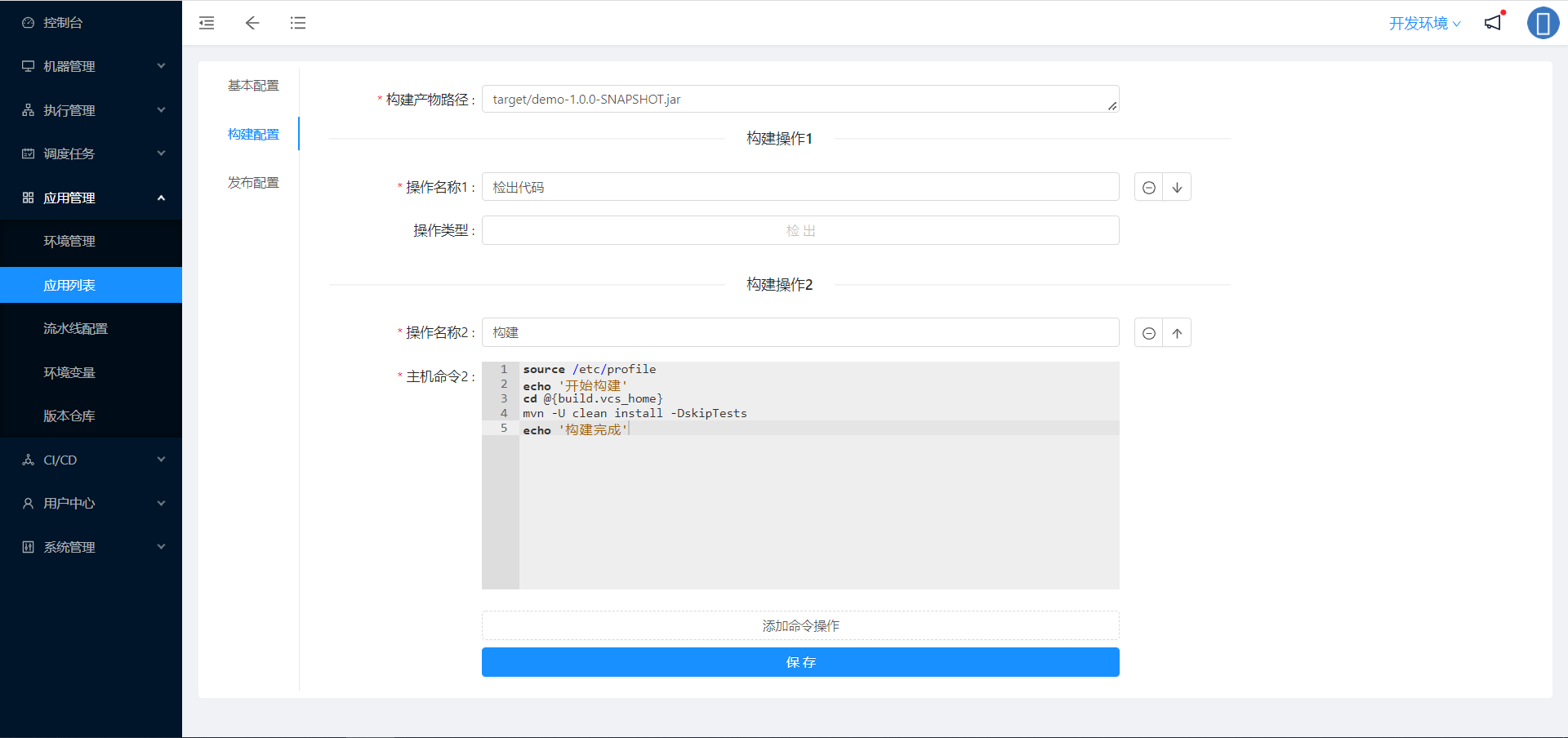Expand the 机器管理 menu chevron
This screenshot has height=738, width=1568.
(x=161, y=66)
